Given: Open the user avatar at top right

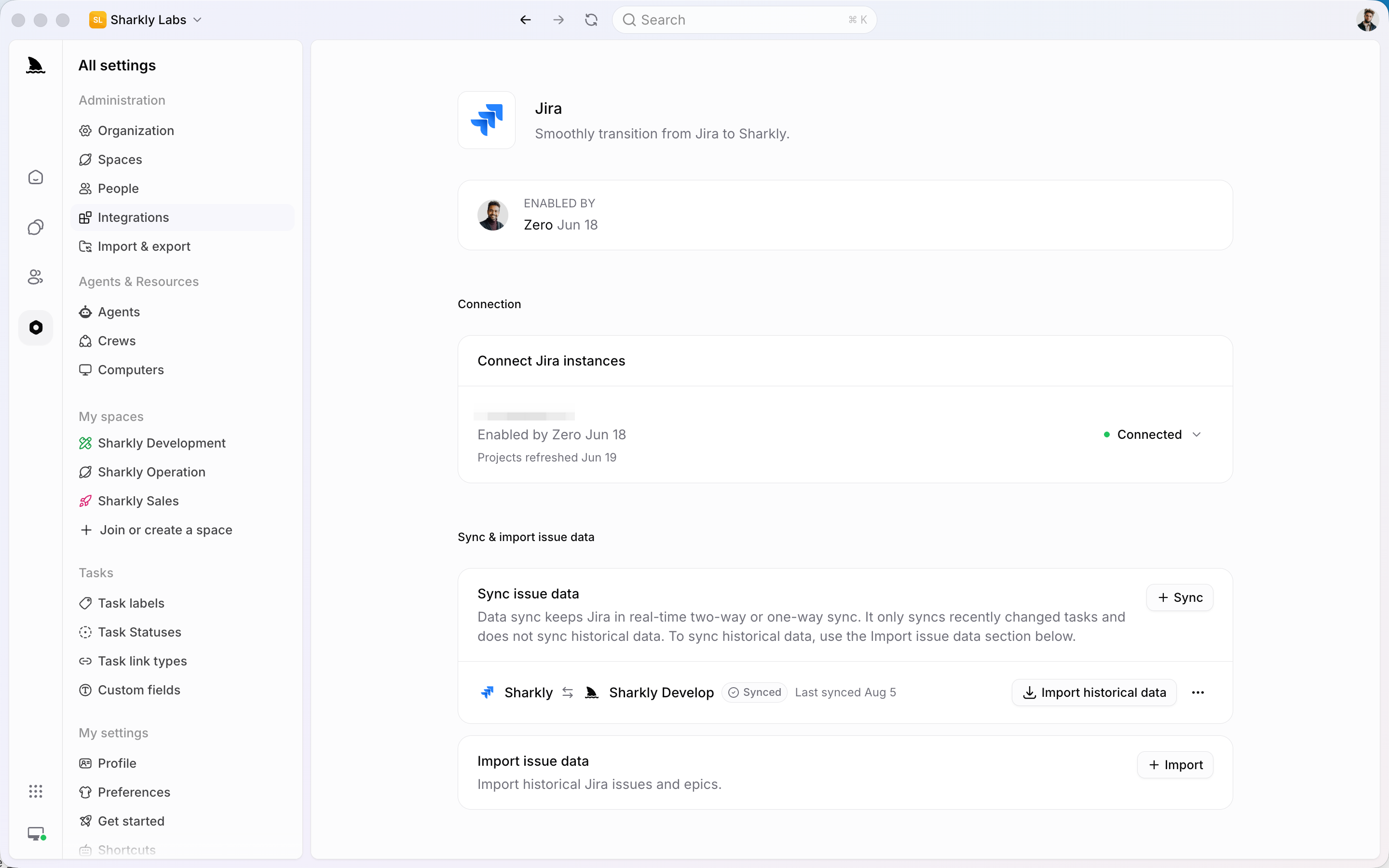Looking at the screenshot, I should (1368, 20).
